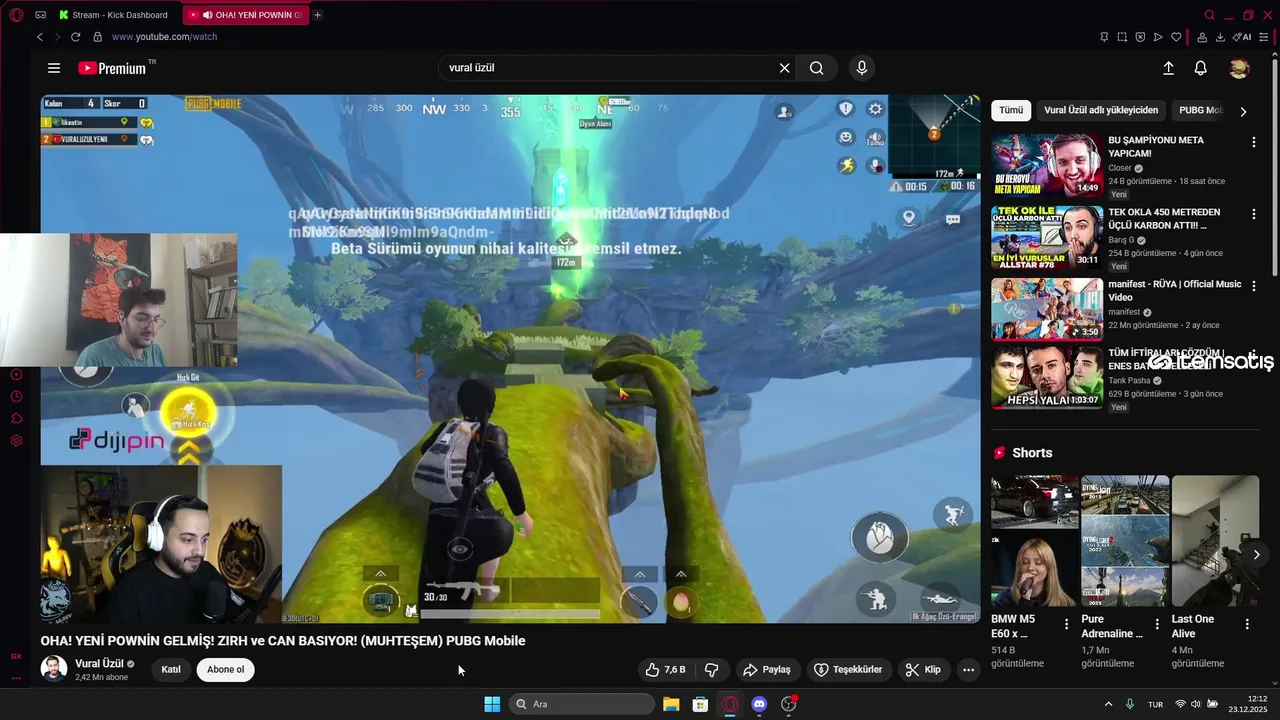
Task: Start voice search with microphone
Action: 862,68
